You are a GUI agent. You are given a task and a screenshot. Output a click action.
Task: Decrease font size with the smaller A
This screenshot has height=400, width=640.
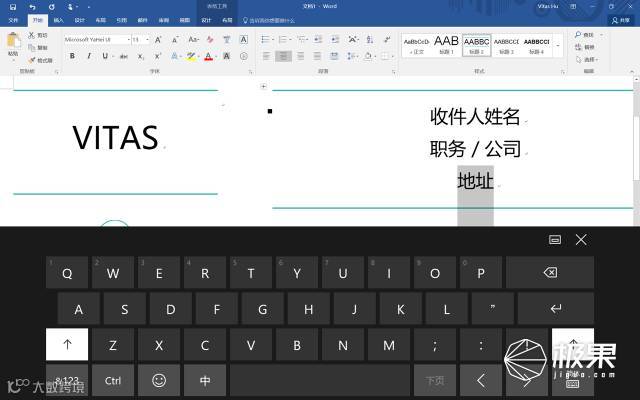tap(175, 40)
